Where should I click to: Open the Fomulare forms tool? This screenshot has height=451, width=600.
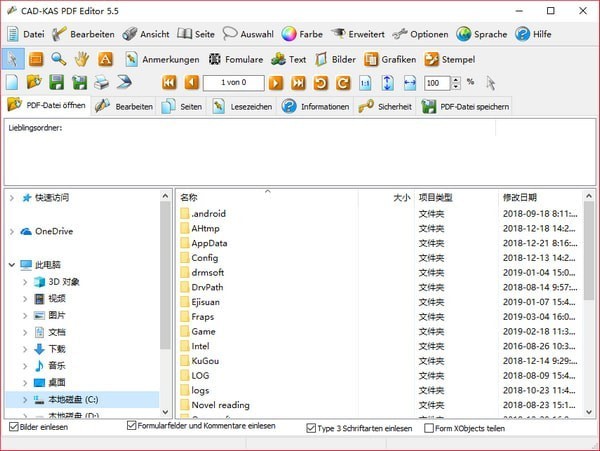click(236, 60)
